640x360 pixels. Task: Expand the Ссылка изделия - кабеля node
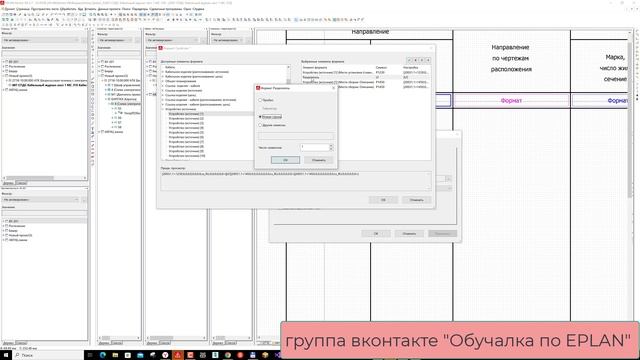(x=163, y=86)
